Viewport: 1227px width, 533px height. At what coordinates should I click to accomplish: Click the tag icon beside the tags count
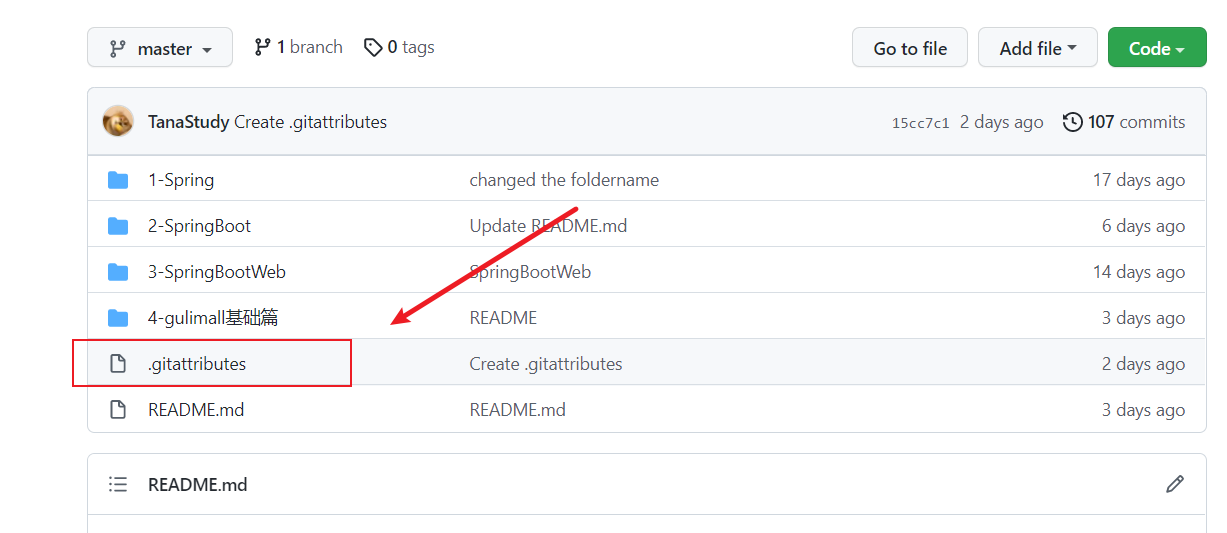[x=373, y=47]
